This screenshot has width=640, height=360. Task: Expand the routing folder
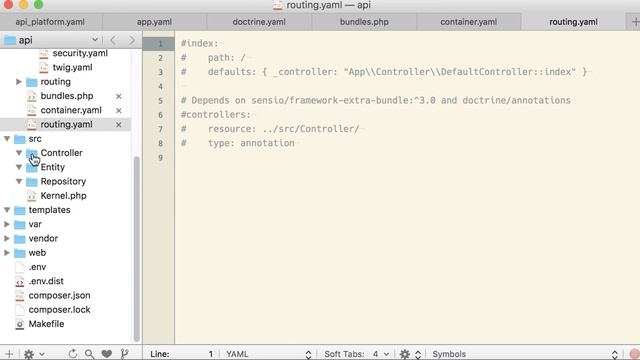coord(18,82)
